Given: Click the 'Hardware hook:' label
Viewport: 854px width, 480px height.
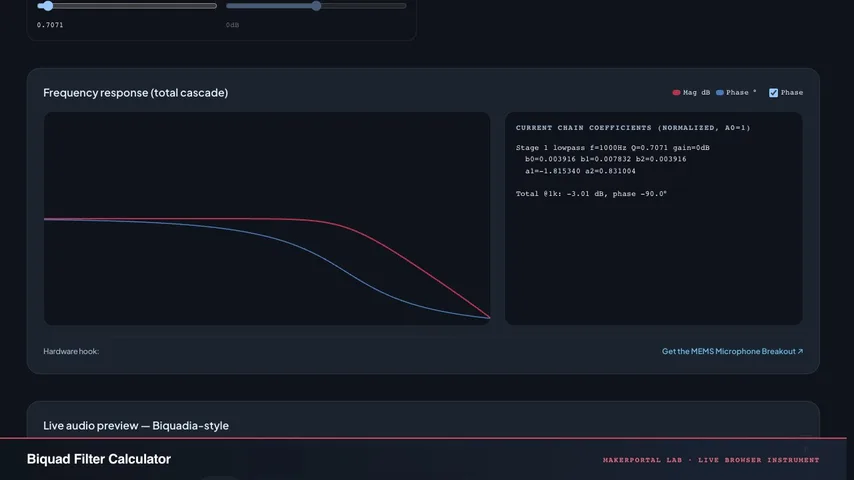Looking at the screenshot, I should [x=71, y=351].
